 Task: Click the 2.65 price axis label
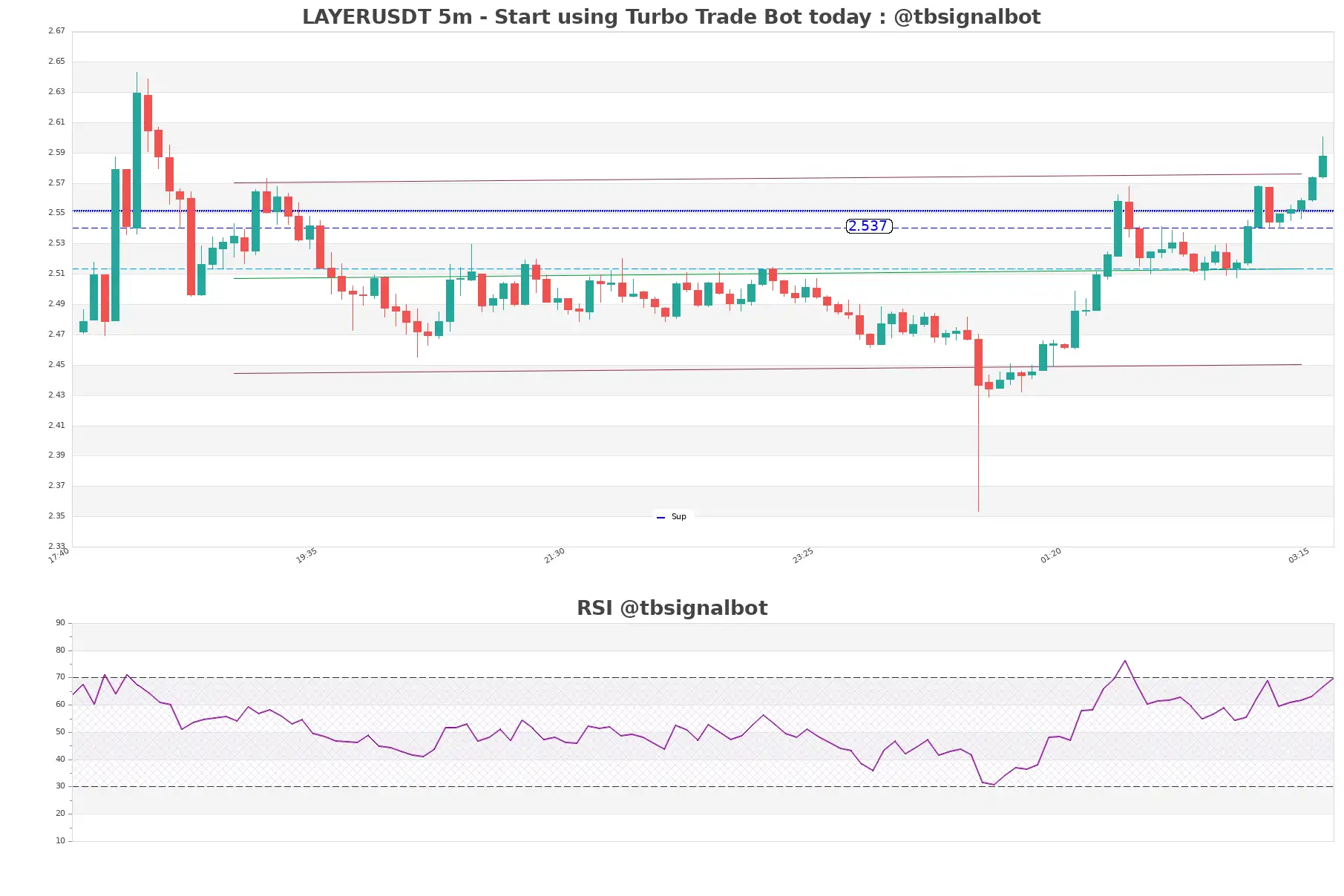coord(56,62)
